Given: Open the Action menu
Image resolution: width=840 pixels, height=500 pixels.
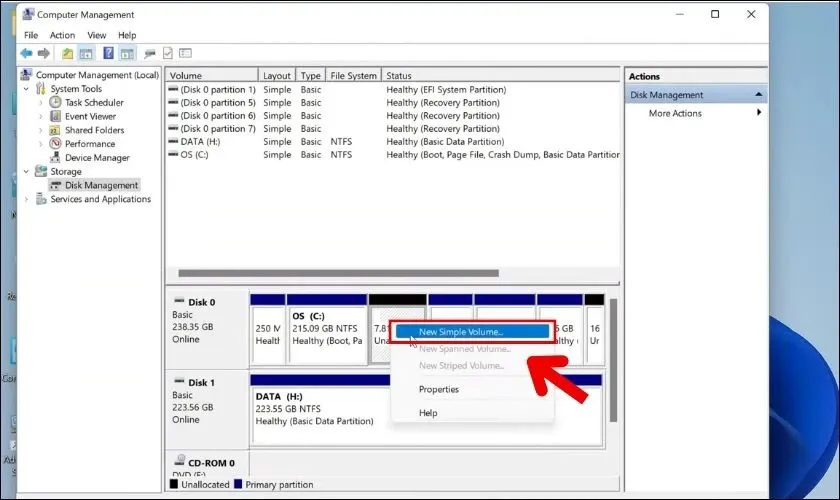Looking at the screenshot, I should [62, 35].
